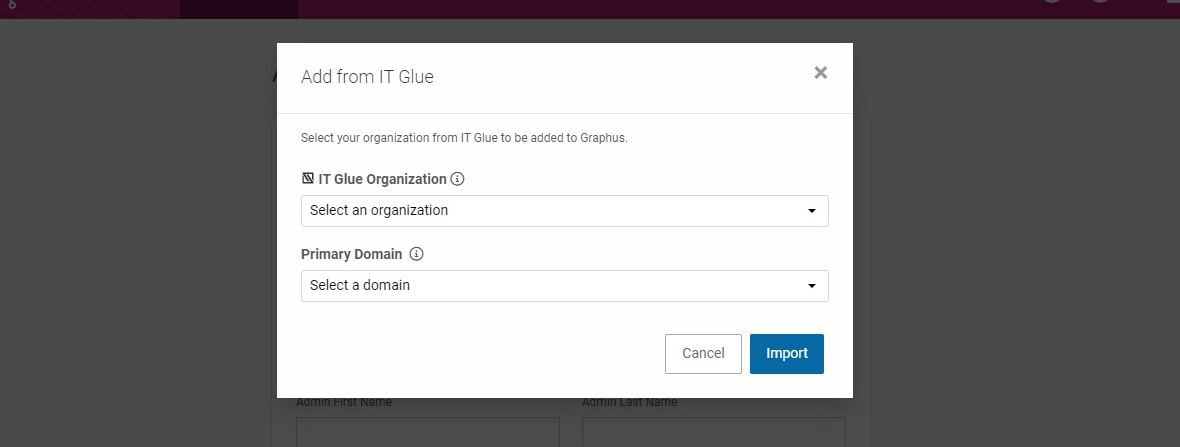Click the domain dropdown caret arrow
The width and height of the screenshot is (1180, 447).
point(812,286)
